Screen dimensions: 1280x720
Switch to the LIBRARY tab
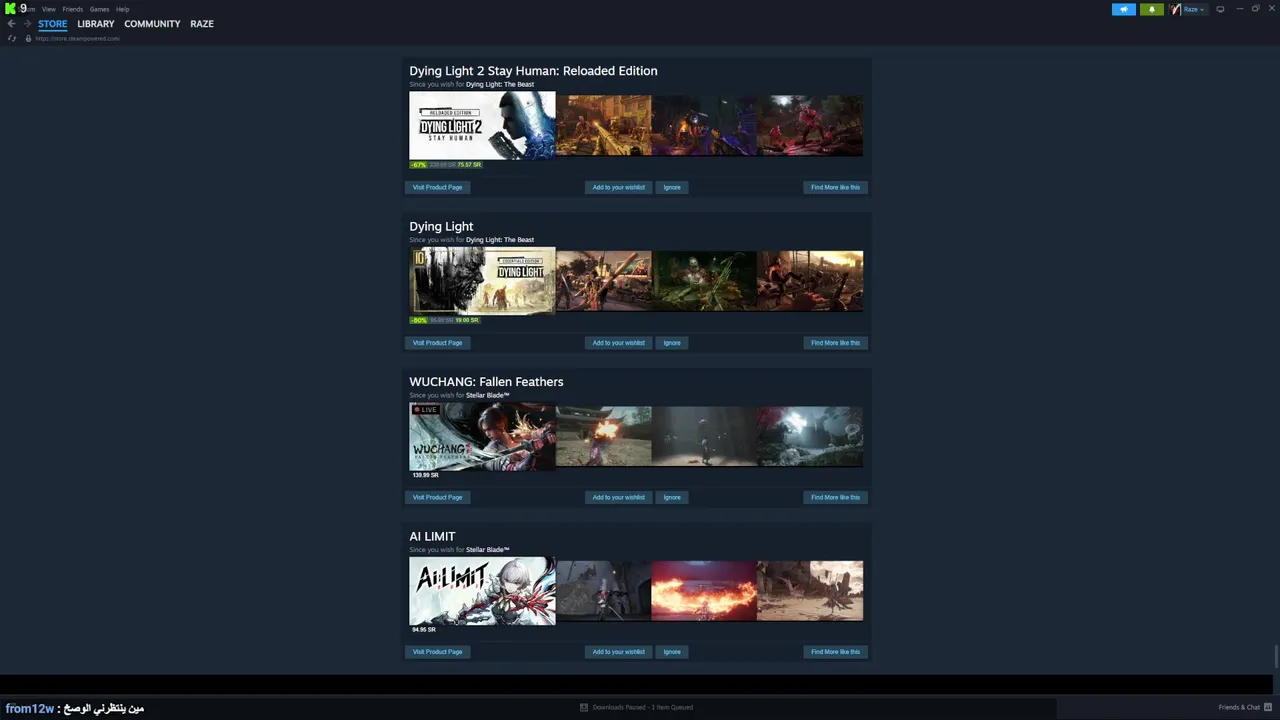click(96, 24)
